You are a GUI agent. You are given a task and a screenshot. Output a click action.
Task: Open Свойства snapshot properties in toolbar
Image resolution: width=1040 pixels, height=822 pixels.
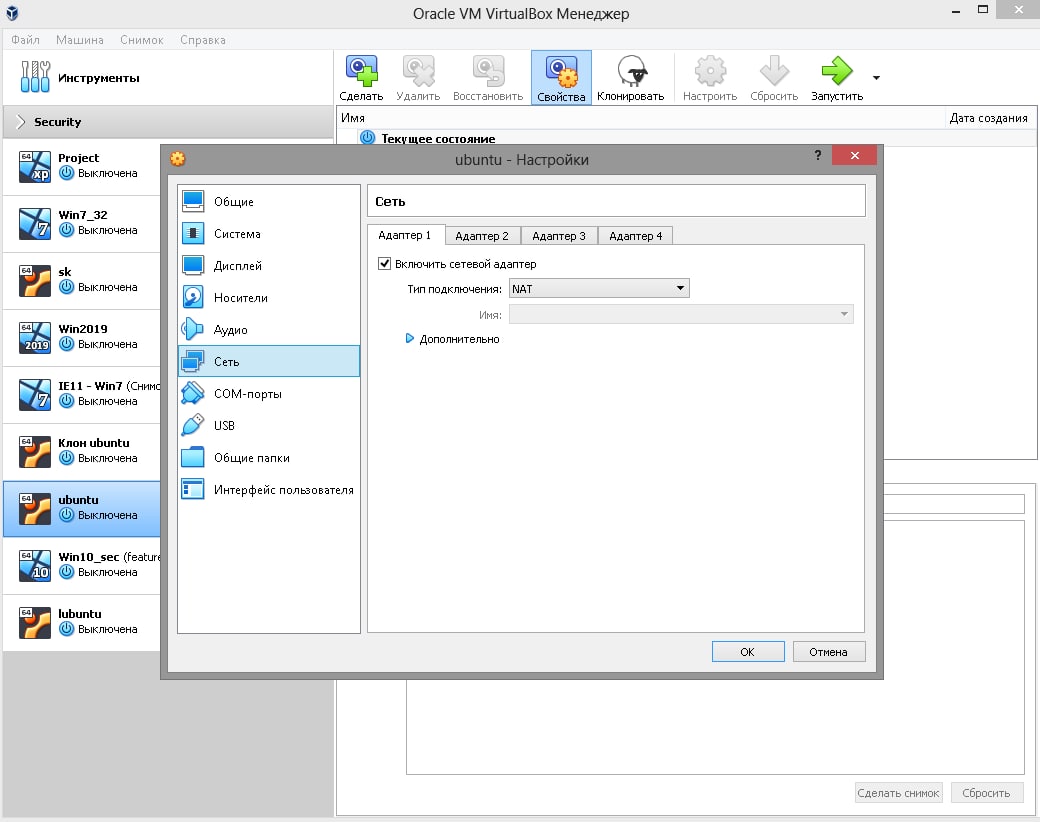click(561, 78)
